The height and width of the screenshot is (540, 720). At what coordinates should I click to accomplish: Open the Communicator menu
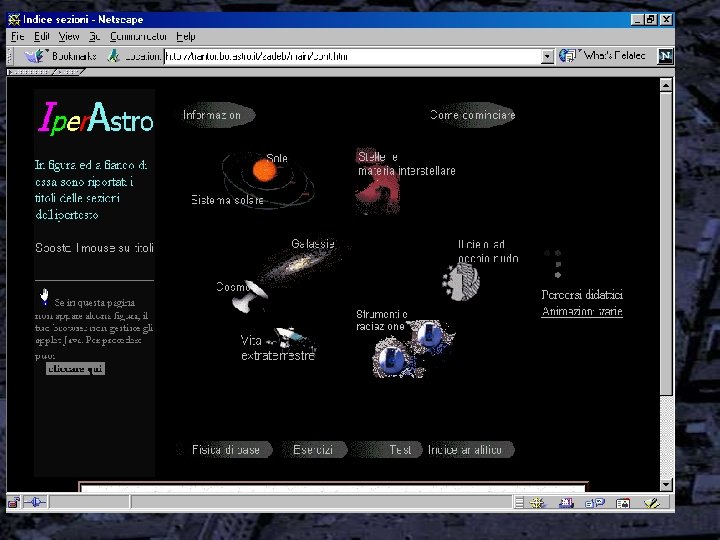138,36
